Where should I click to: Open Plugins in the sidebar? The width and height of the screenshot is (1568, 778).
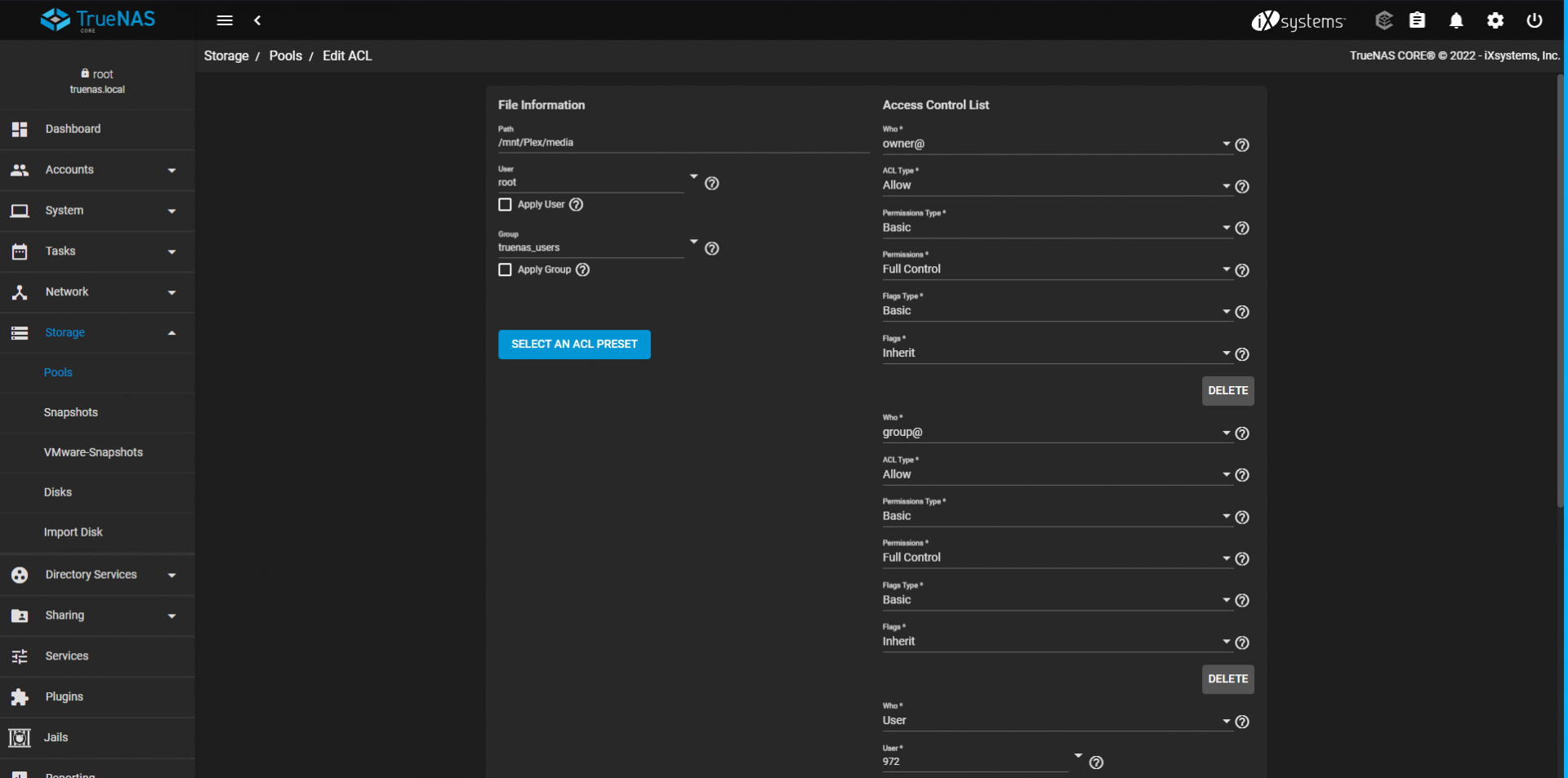click(97, 697)
